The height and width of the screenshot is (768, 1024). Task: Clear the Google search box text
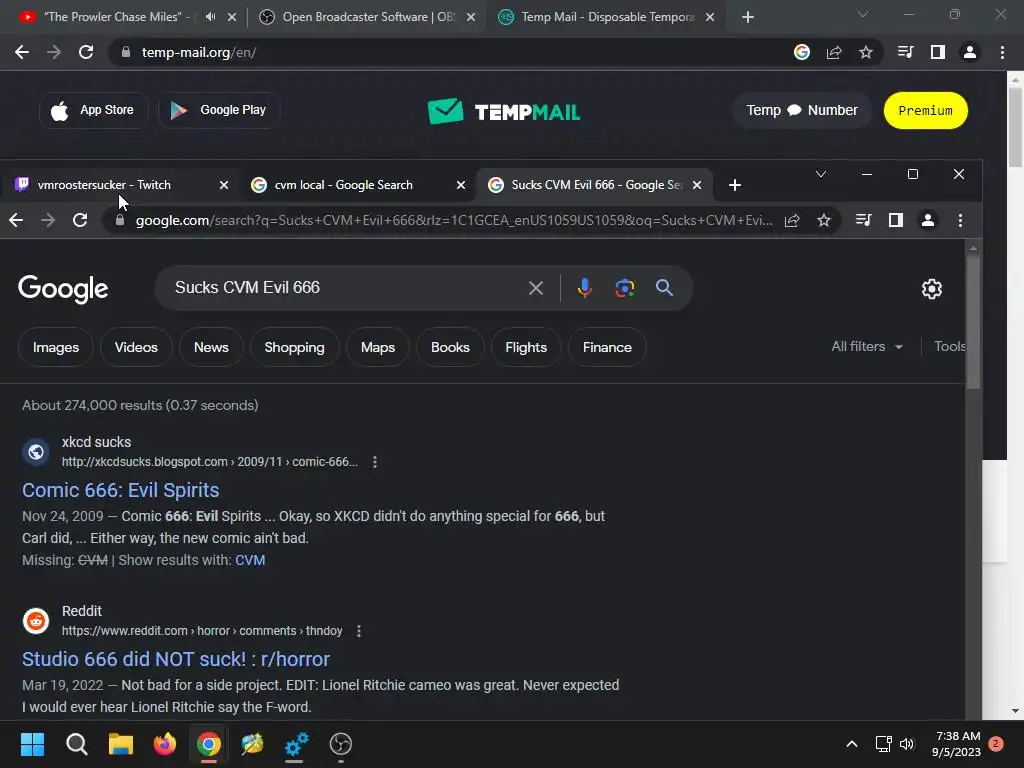tap(536, 288)
